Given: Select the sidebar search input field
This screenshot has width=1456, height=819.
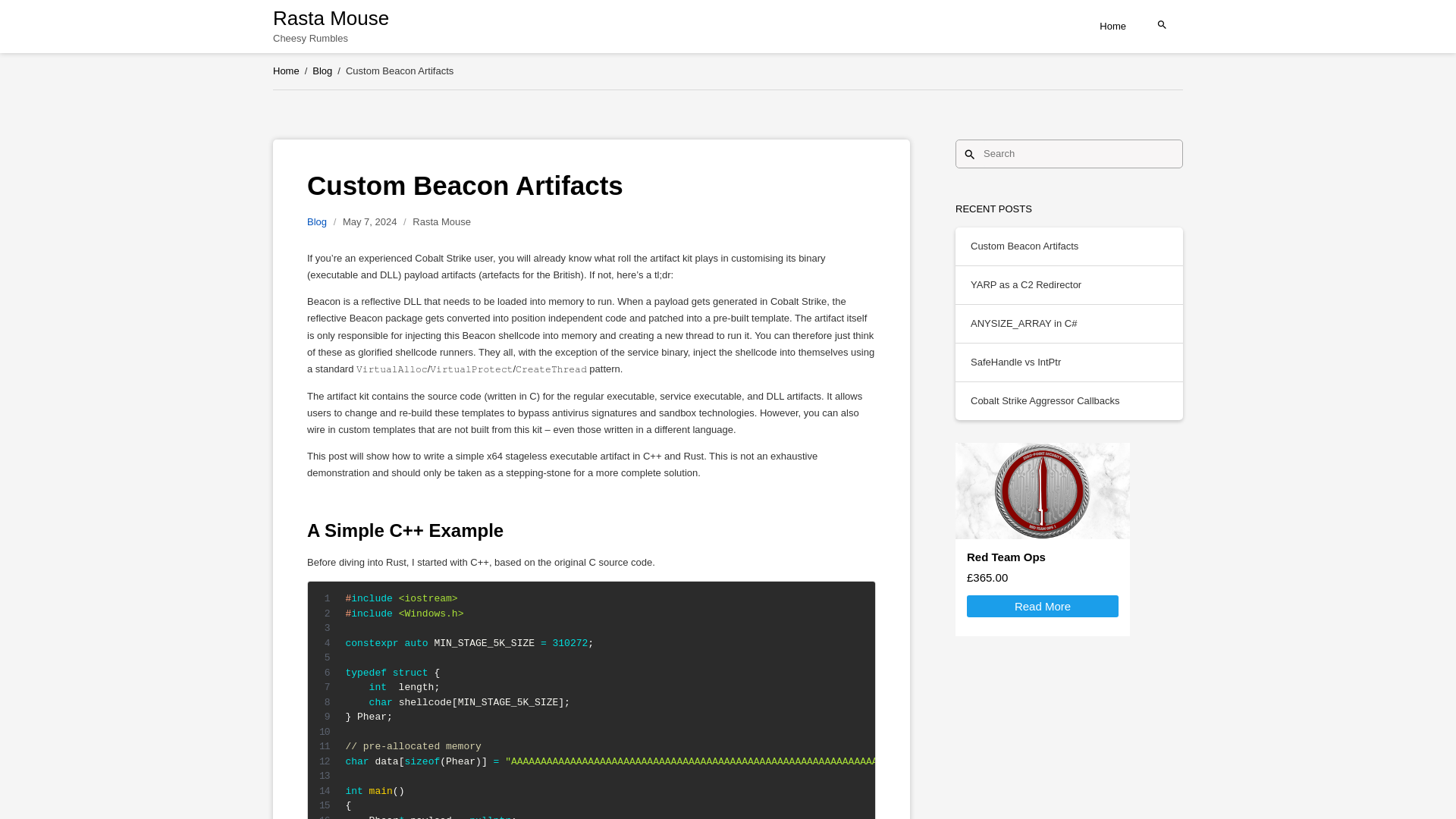Looking at the screenshot, I should coord(1078,154).
